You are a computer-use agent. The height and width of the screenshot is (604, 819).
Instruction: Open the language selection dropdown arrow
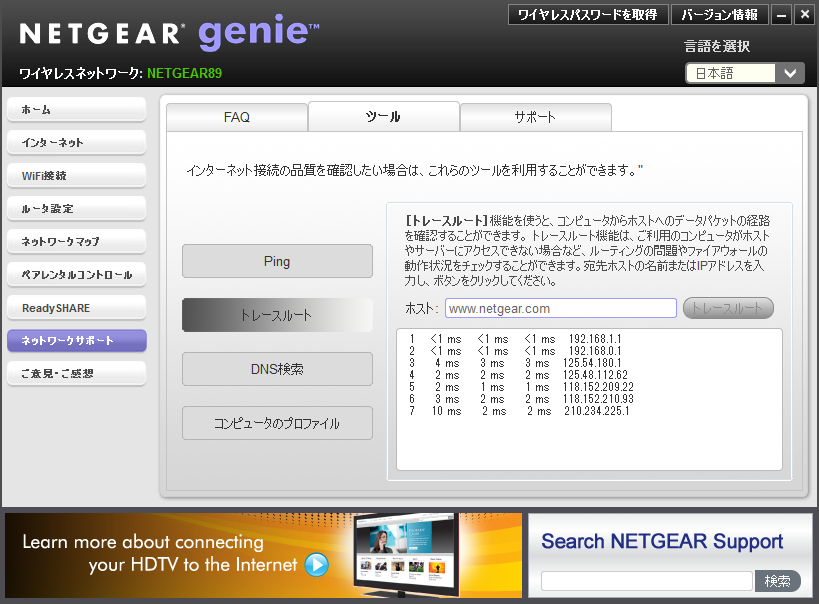790,73
